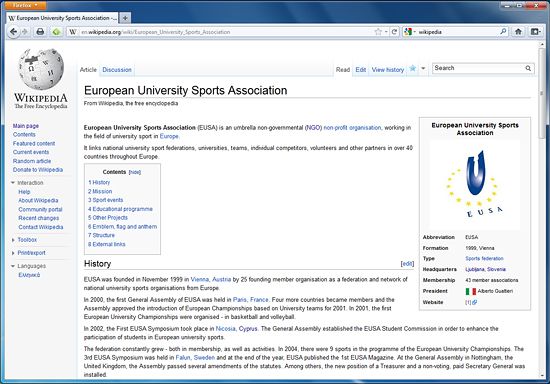Click the browser Forward arrow button
This screenshot has width=550, height=384.
pyautogui.click(x=25, y=32)
